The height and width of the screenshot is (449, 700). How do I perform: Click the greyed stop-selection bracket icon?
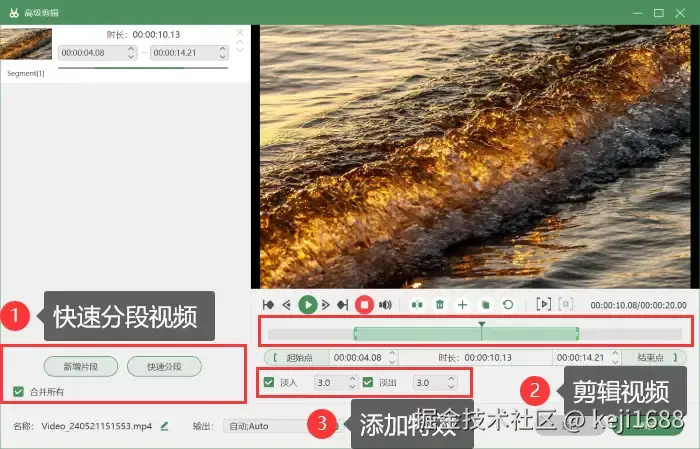pyautogui.click(x=566, y=304)
